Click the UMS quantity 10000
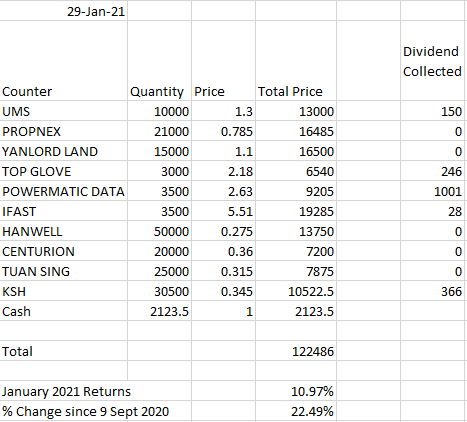This screenshot has height=422, width=467. click(159, 111)
